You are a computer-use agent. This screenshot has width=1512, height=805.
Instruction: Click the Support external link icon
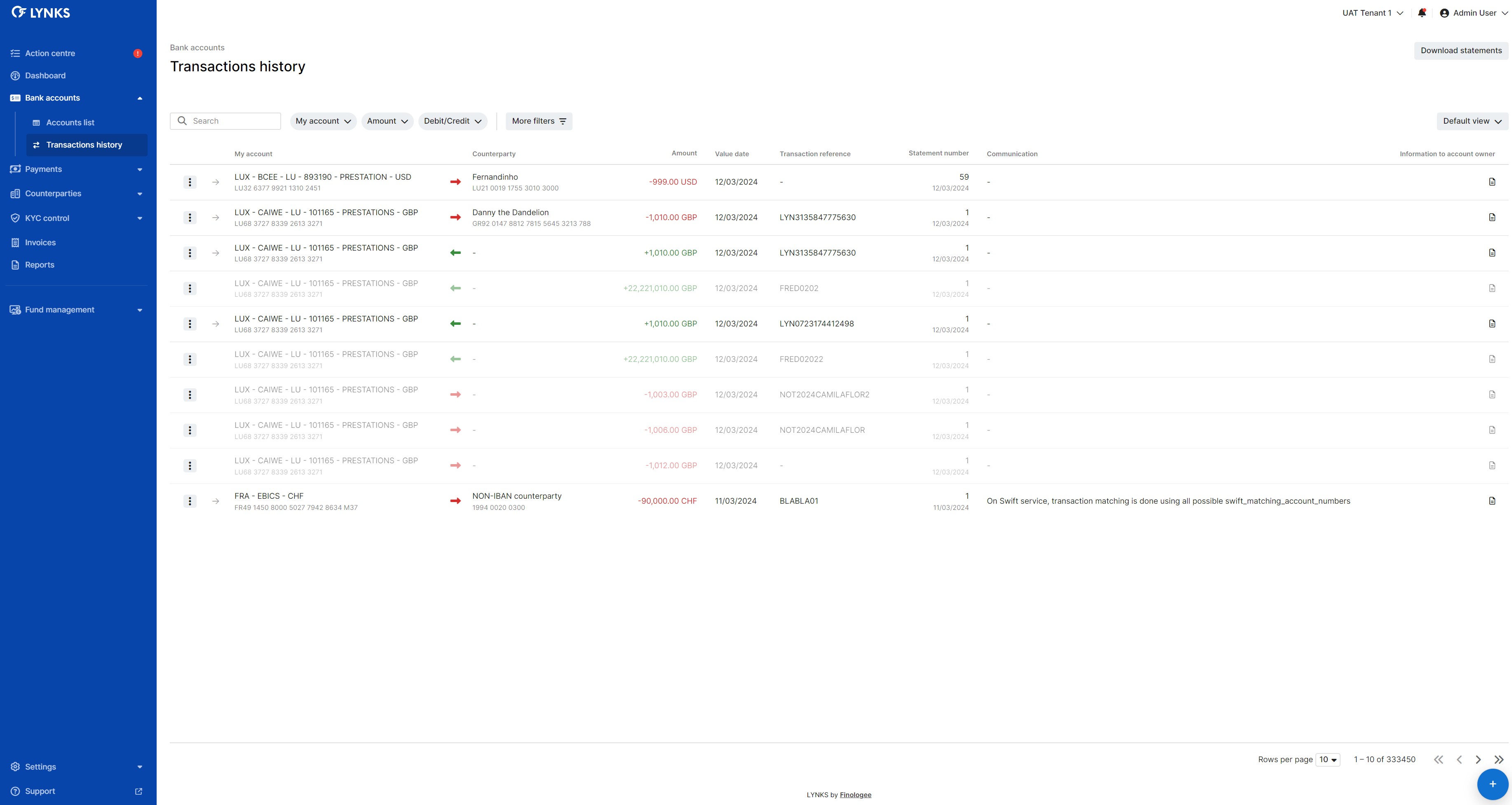point(139,791)
